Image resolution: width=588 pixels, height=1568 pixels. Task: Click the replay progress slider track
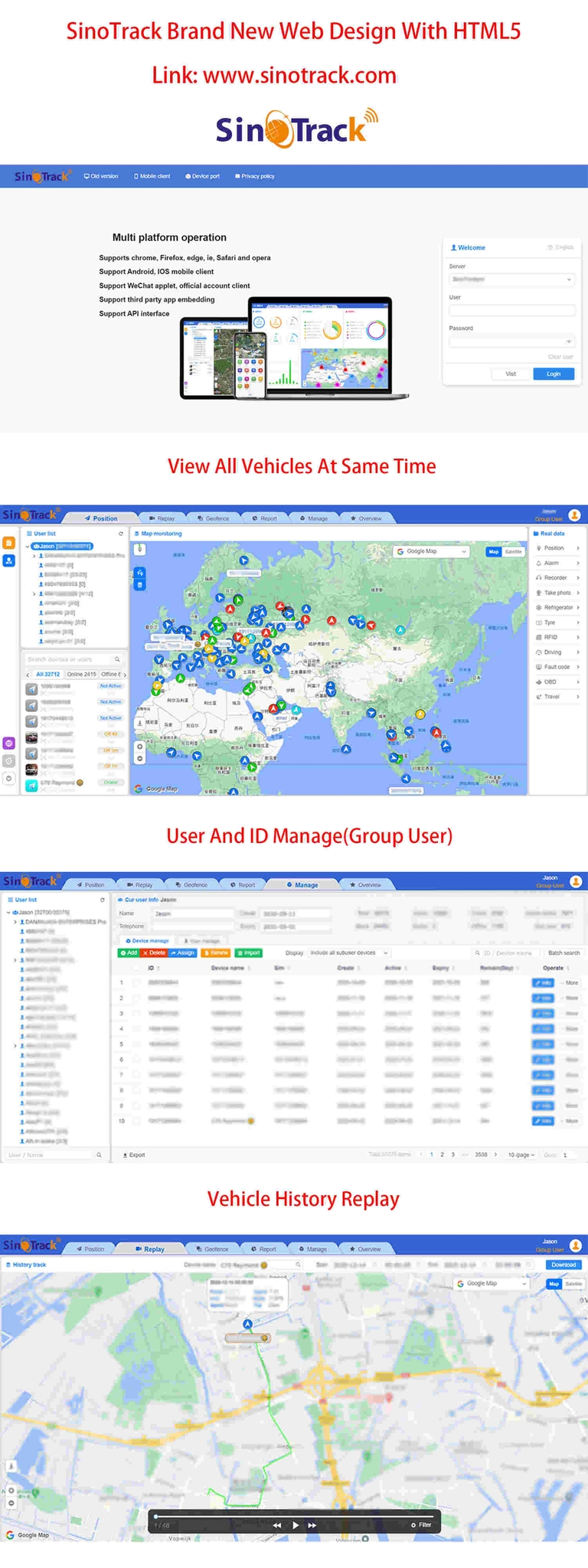pos(294,1516)
